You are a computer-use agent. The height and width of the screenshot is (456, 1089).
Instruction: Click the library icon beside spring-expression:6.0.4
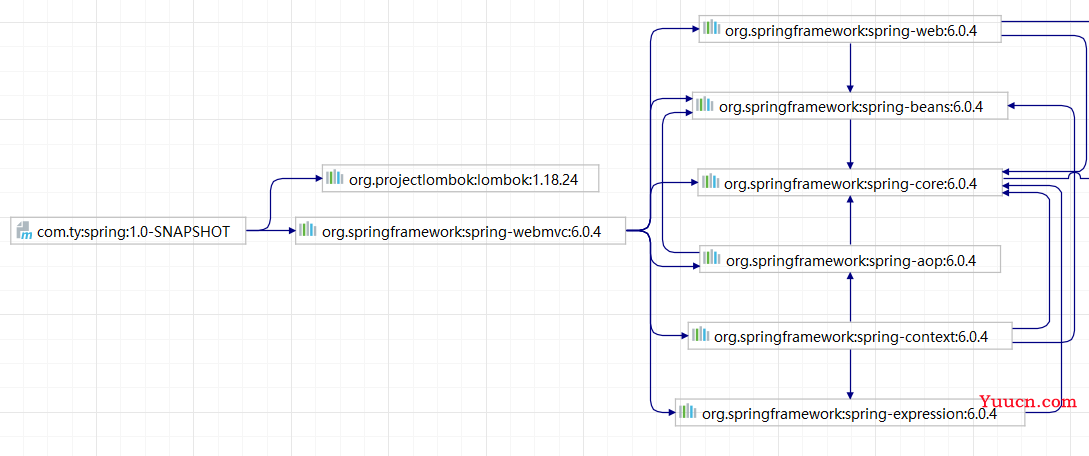pos(688,411)
